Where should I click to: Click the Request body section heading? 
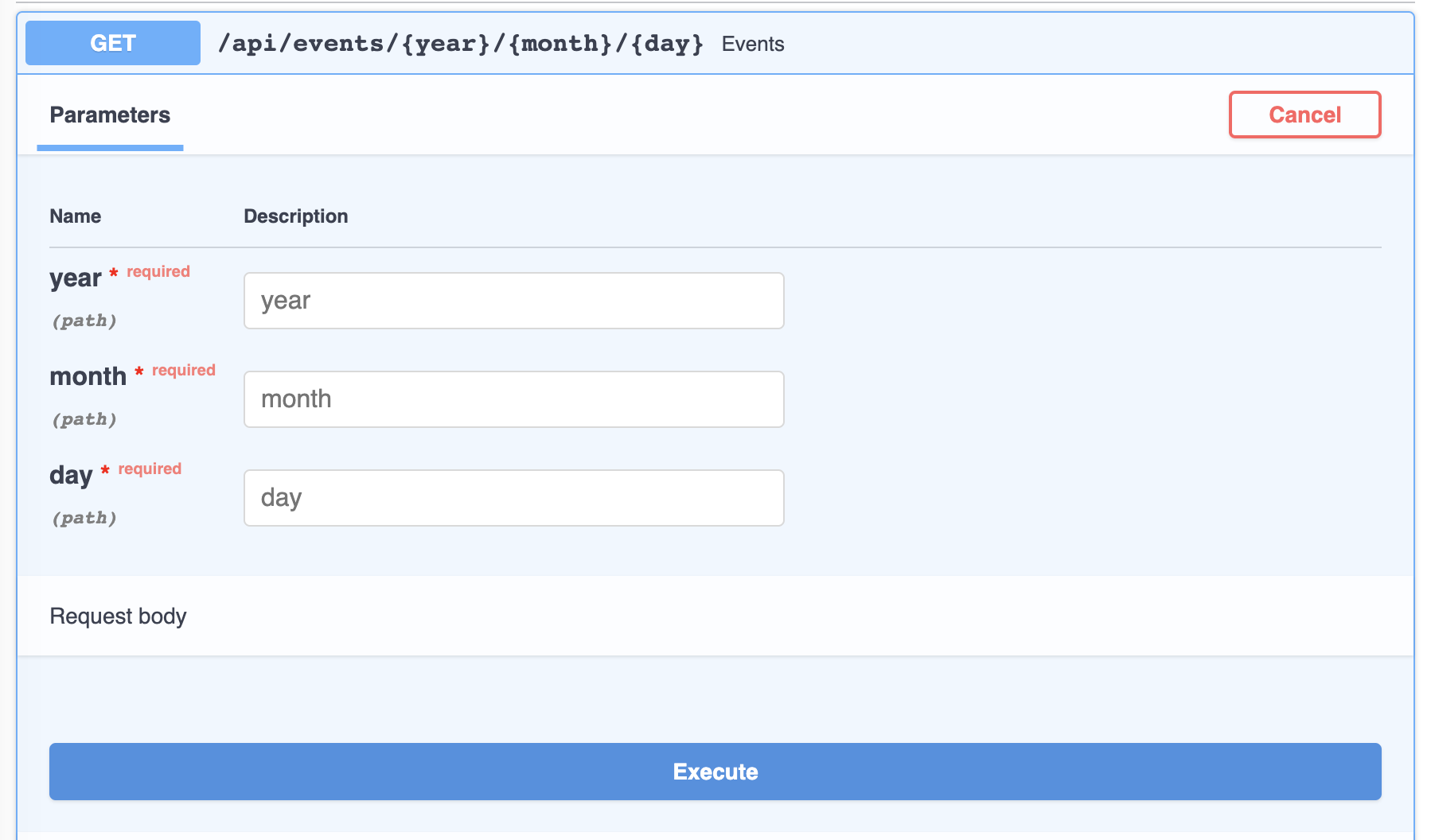click(x=118, y=616)
